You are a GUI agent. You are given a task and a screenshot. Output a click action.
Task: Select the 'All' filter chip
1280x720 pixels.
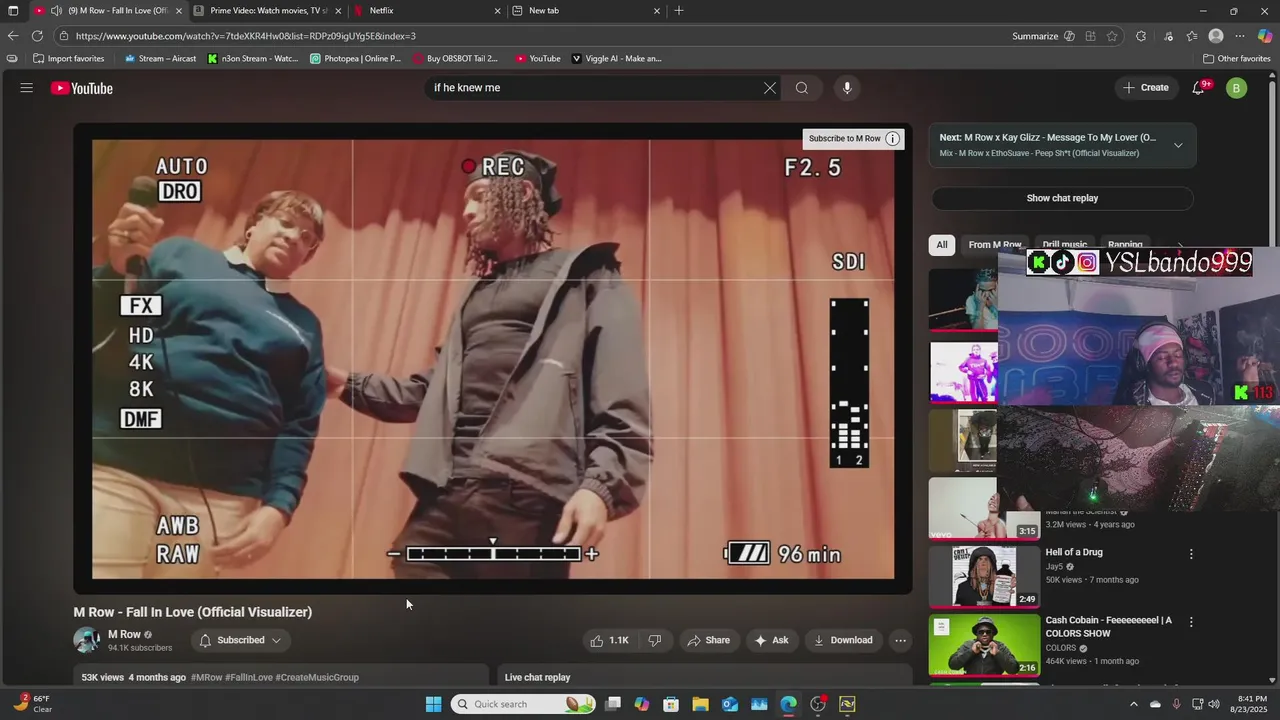tap(942, 244)
